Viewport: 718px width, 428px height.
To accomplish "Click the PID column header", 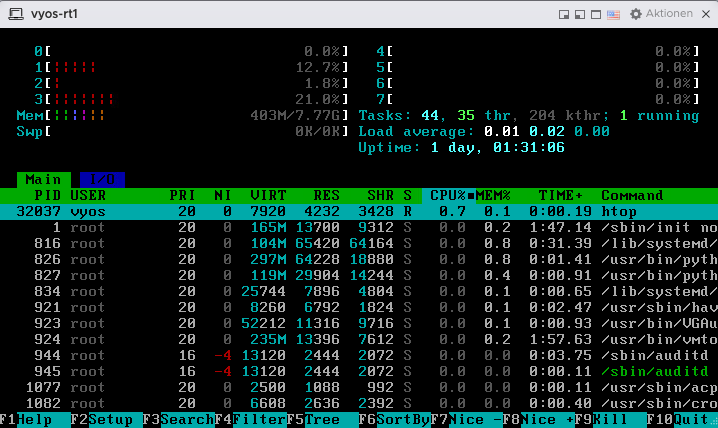I will 47,195.
